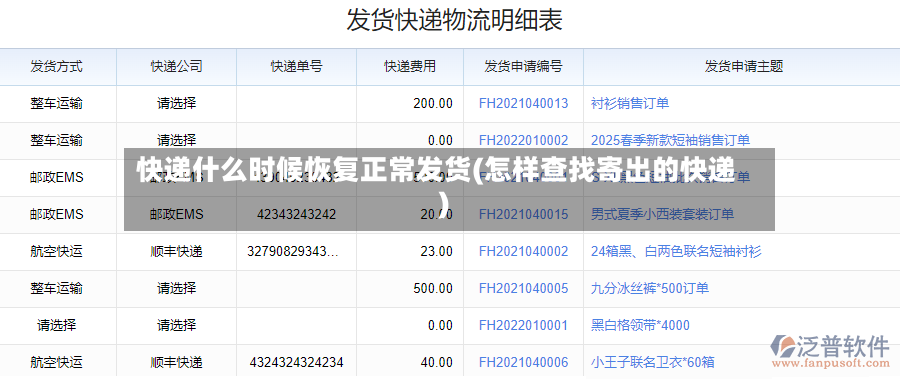Change 整车运输 shipping method in FH2021040005 row
The width and height of the screenshot is (900, 379).
[x=57, y=288]
